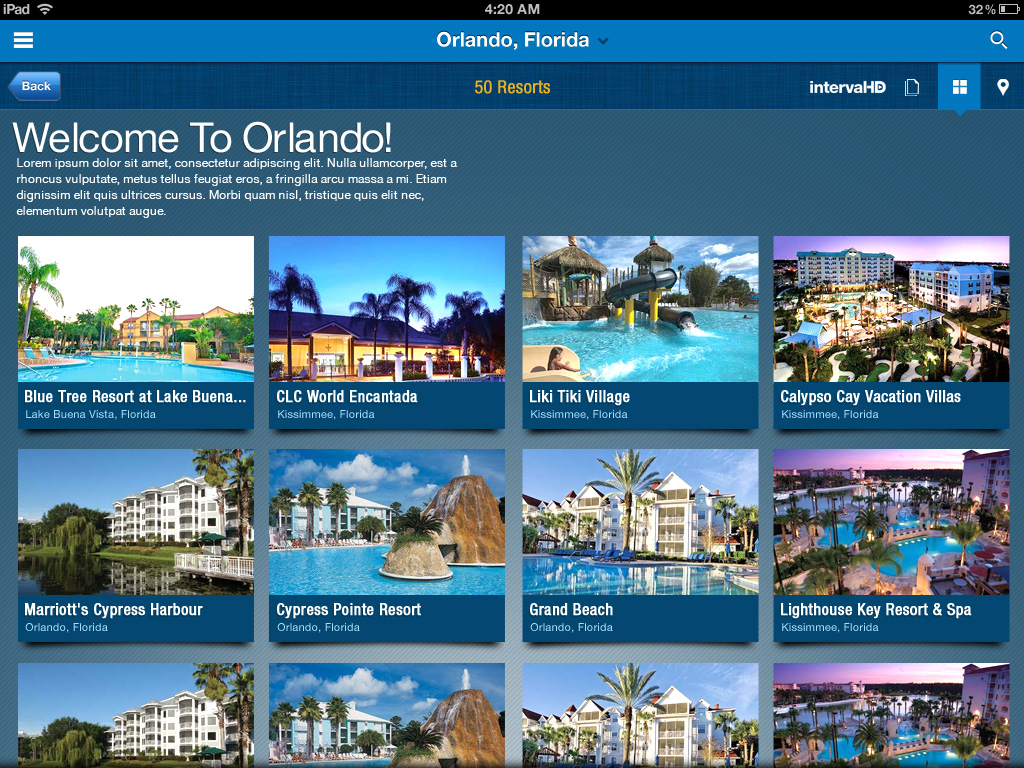Tap the 50 Resorts count label

(x=512, y=87)
